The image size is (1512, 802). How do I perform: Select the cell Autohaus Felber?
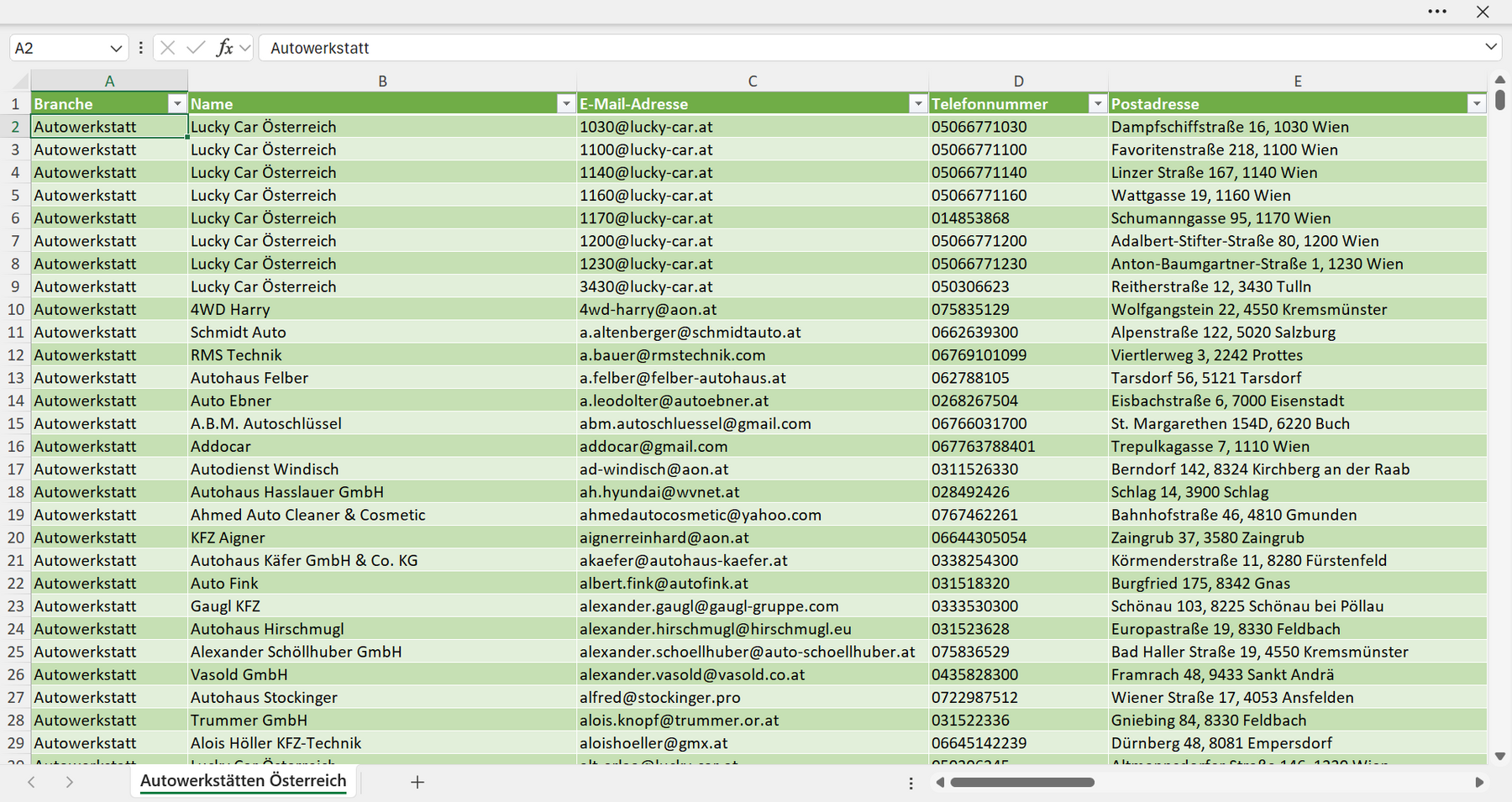pyautogui.click(x=382, y=378)
